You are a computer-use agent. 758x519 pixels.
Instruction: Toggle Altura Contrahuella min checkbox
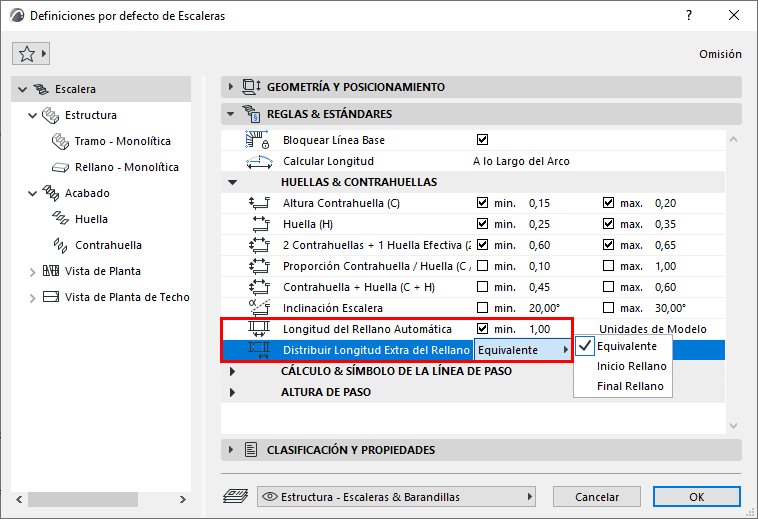click(x=482, y=203)
